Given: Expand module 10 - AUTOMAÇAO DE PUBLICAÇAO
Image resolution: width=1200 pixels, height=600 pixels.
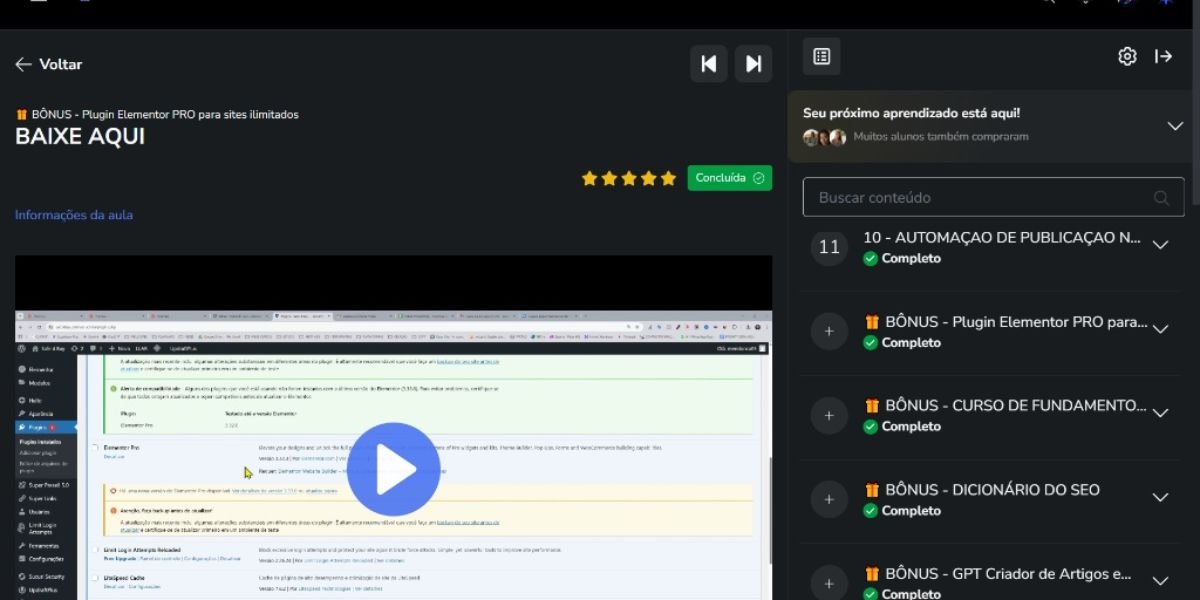Looking at the screenshot, I should pos(1160,245).
